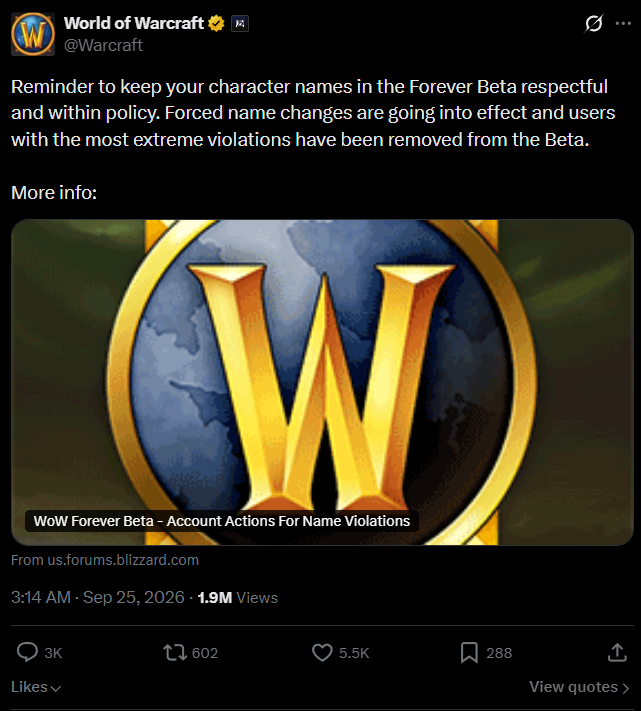Open the WoW logo link card image
The width and height of the screenshot is (641, 711).
coord(322,382)
